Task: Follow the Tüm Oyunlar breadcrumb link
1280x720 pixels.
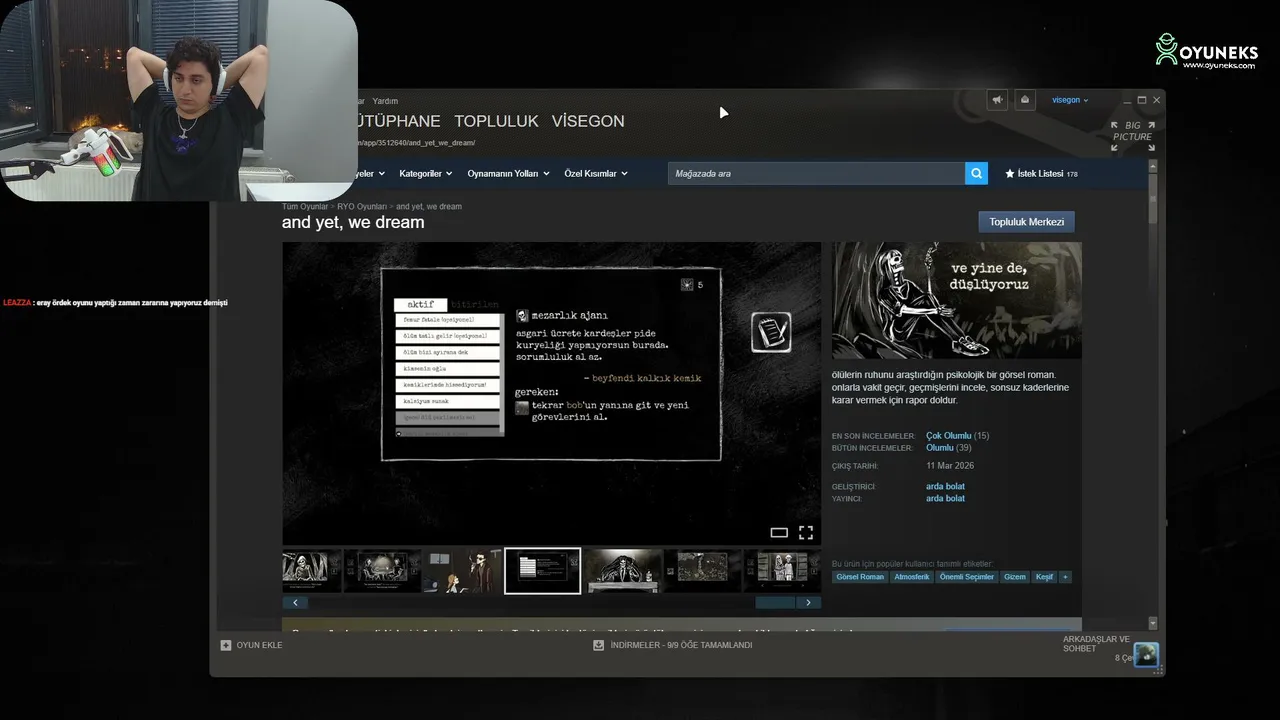Action: [305, 207]
